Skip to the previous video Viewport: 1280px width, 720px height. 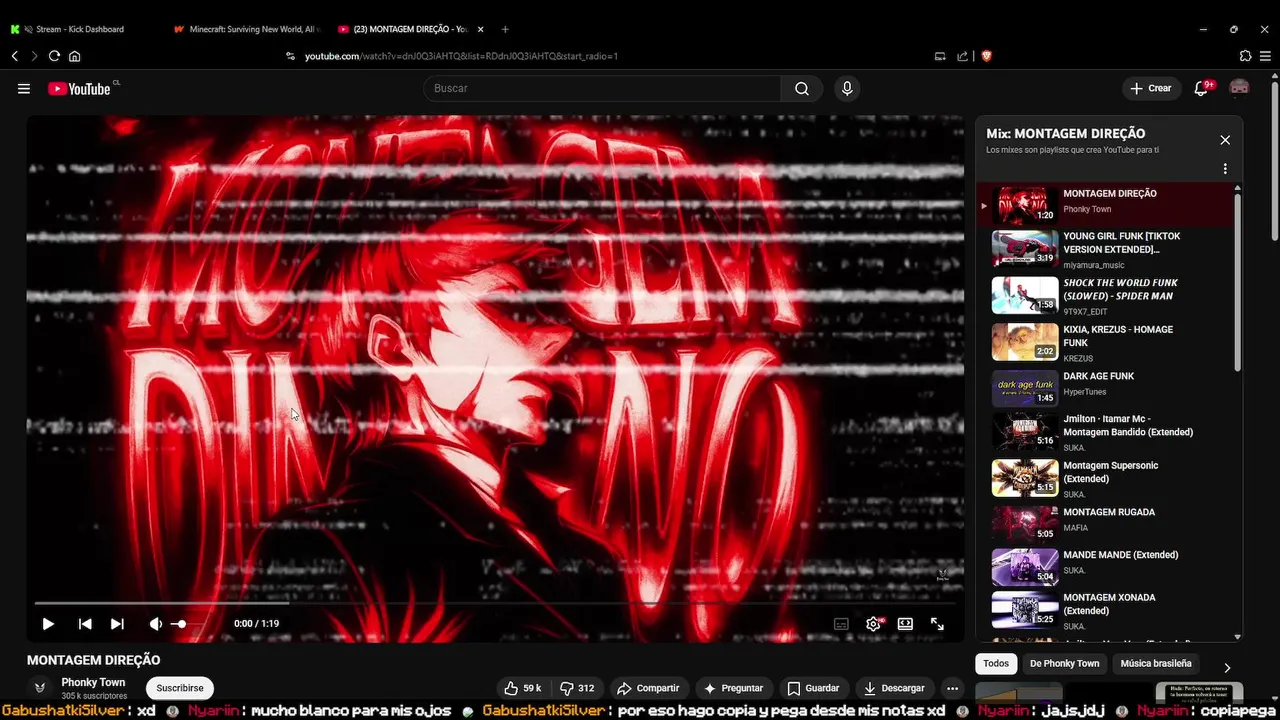tap(85, 623)
